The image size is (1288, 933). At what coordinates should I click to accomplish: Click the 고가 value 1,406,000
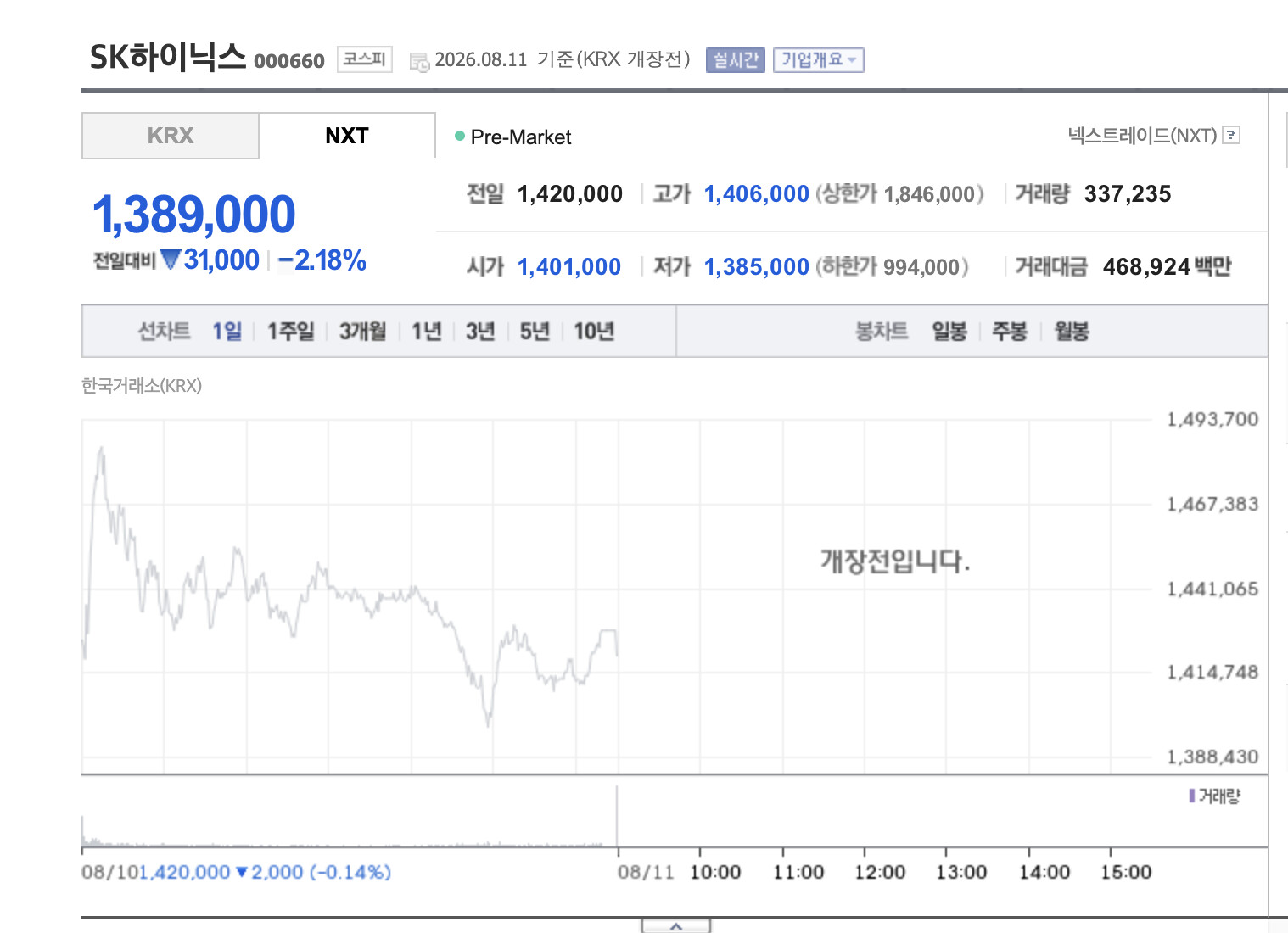[757, 194]
